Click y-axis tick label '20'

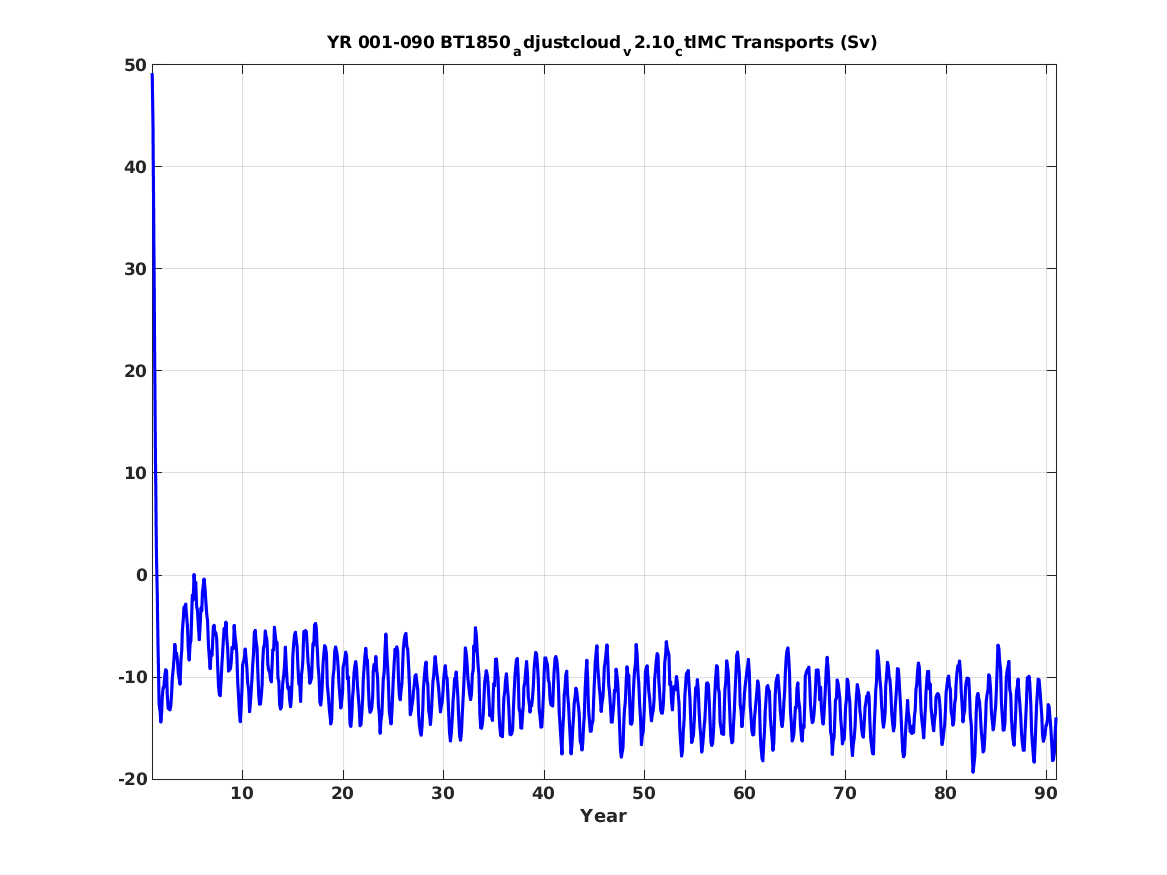135,371
